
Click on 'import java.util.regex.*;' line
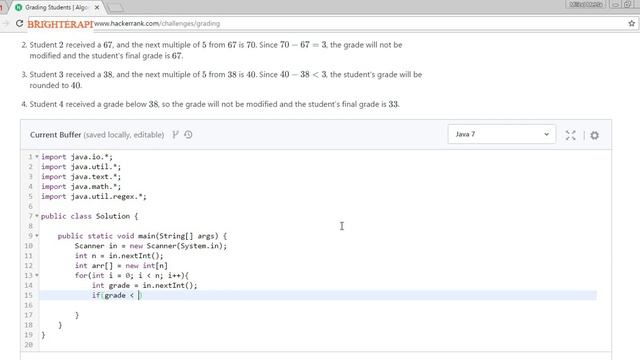coord(93,196)
